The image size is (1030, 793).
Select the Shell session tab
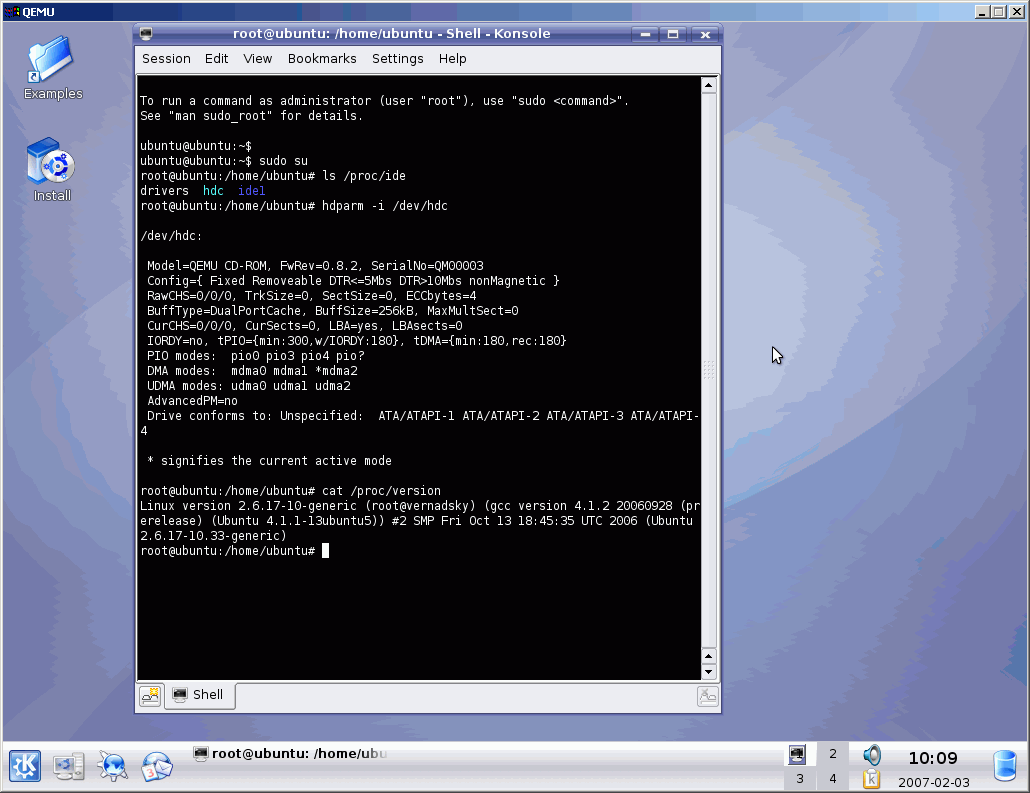[199, 695]
